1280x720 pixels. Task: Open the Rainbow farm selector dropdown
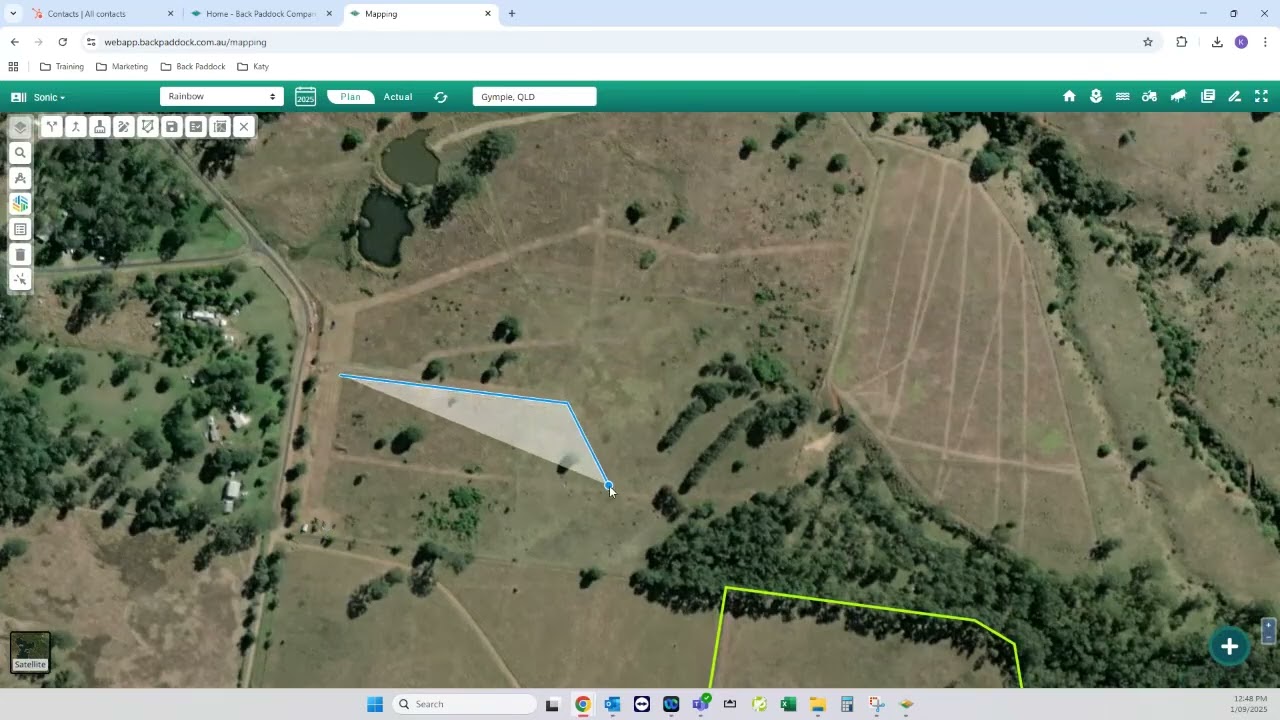(222, 96)
